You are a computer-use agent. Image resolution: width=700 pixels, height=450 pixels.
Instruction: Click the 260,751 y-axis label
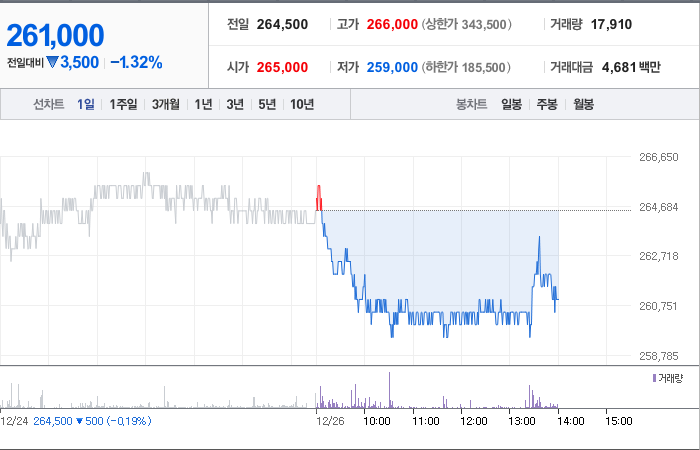pos(658,306)
